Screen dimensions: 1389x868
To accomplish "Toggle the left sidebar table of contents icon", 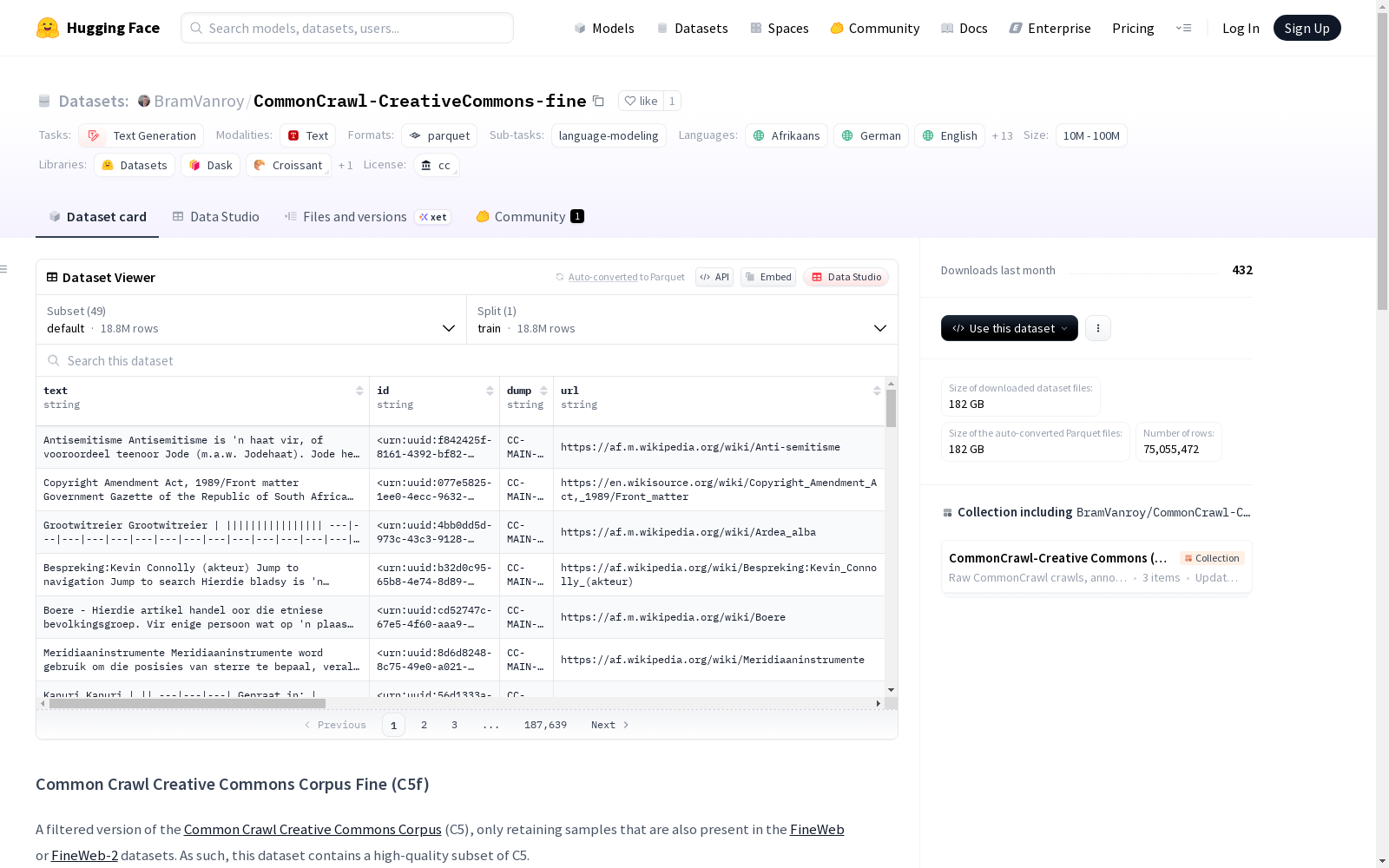I will click(x=4, y=269).
